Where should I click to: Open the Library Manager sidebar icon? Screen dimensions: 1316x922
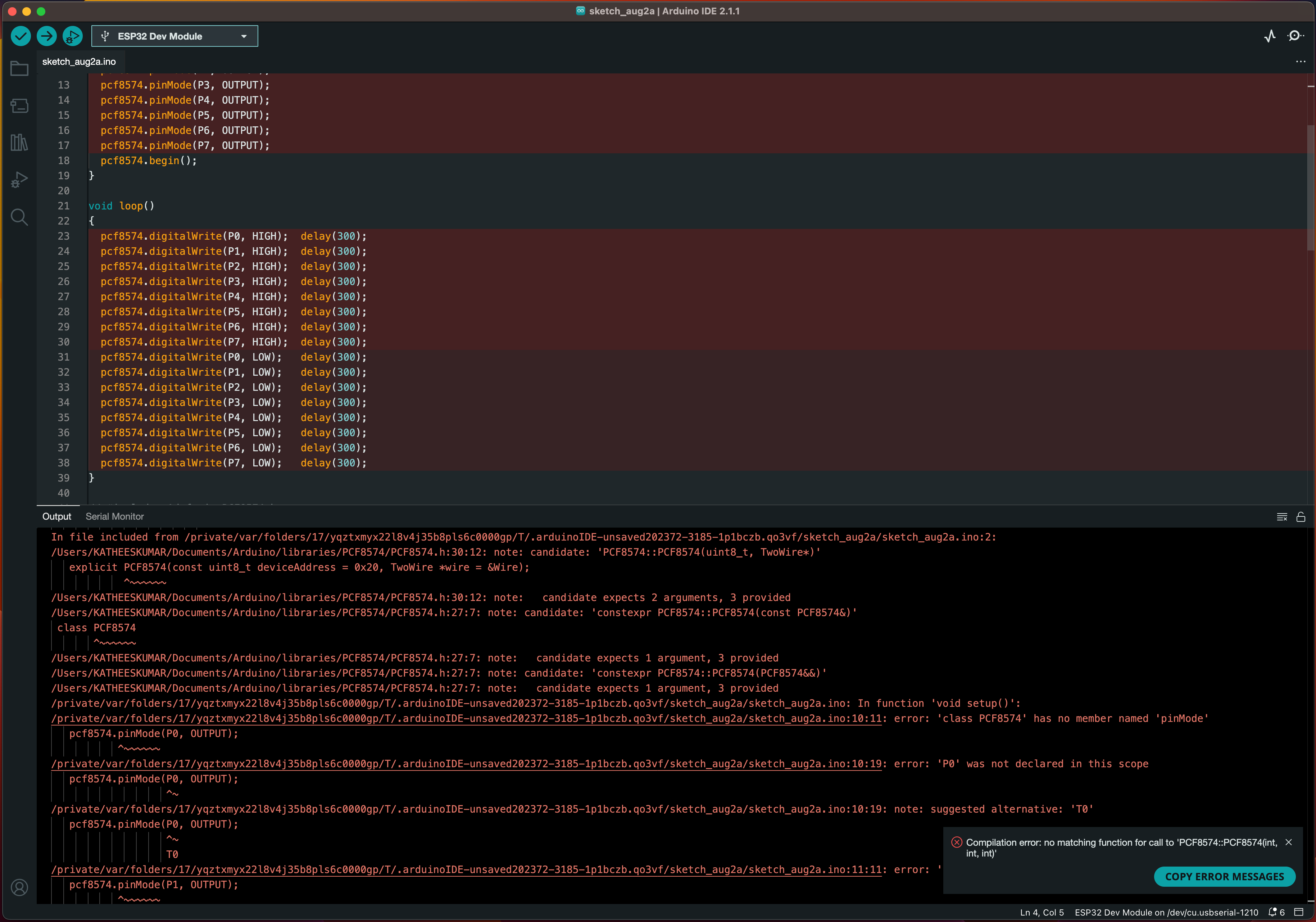coord(19,142)
